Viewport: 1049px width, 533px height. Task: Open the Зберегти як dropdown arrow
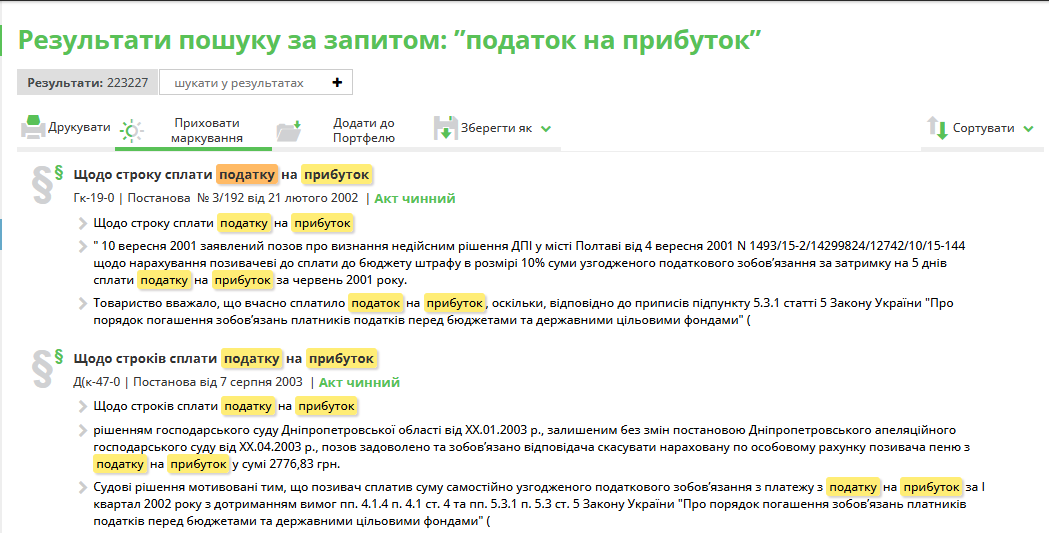[546, 129]
